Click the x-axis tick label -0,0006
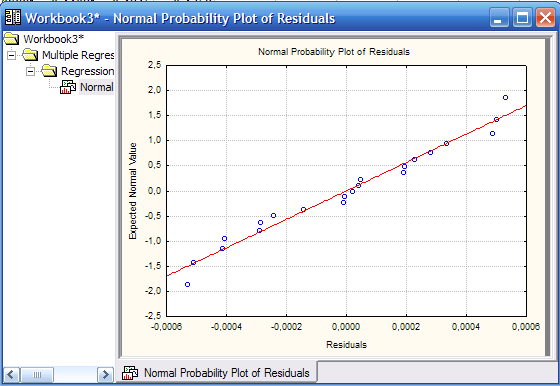 point(166,327)
